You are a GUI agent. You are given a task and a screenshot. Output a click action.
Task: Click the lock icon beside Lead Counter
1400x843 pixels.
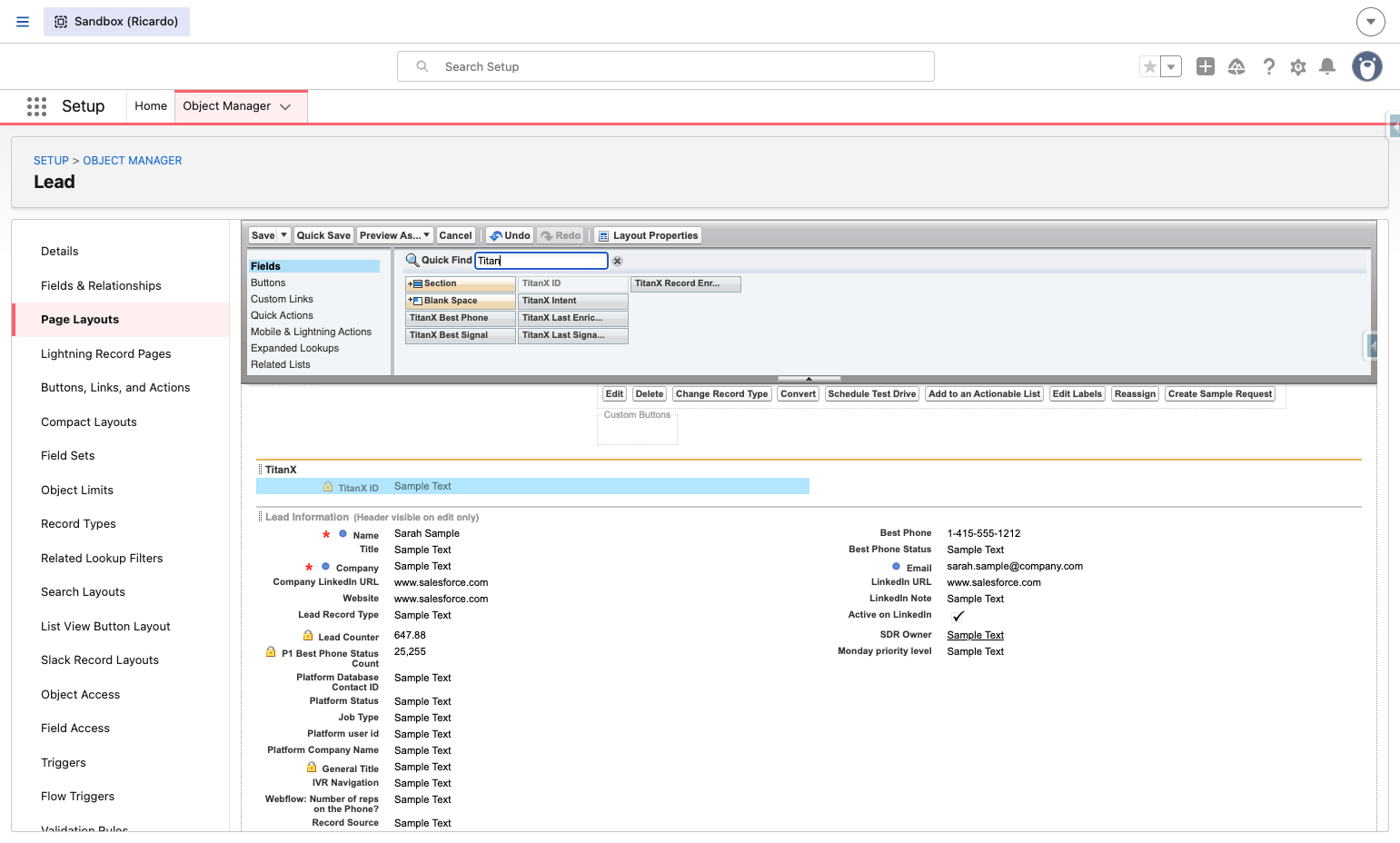point(308,636)
